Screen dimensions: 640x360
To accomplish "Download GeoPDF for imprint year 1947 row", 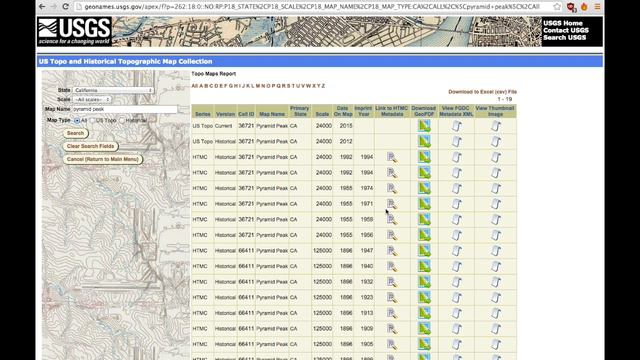I will 424,251.
